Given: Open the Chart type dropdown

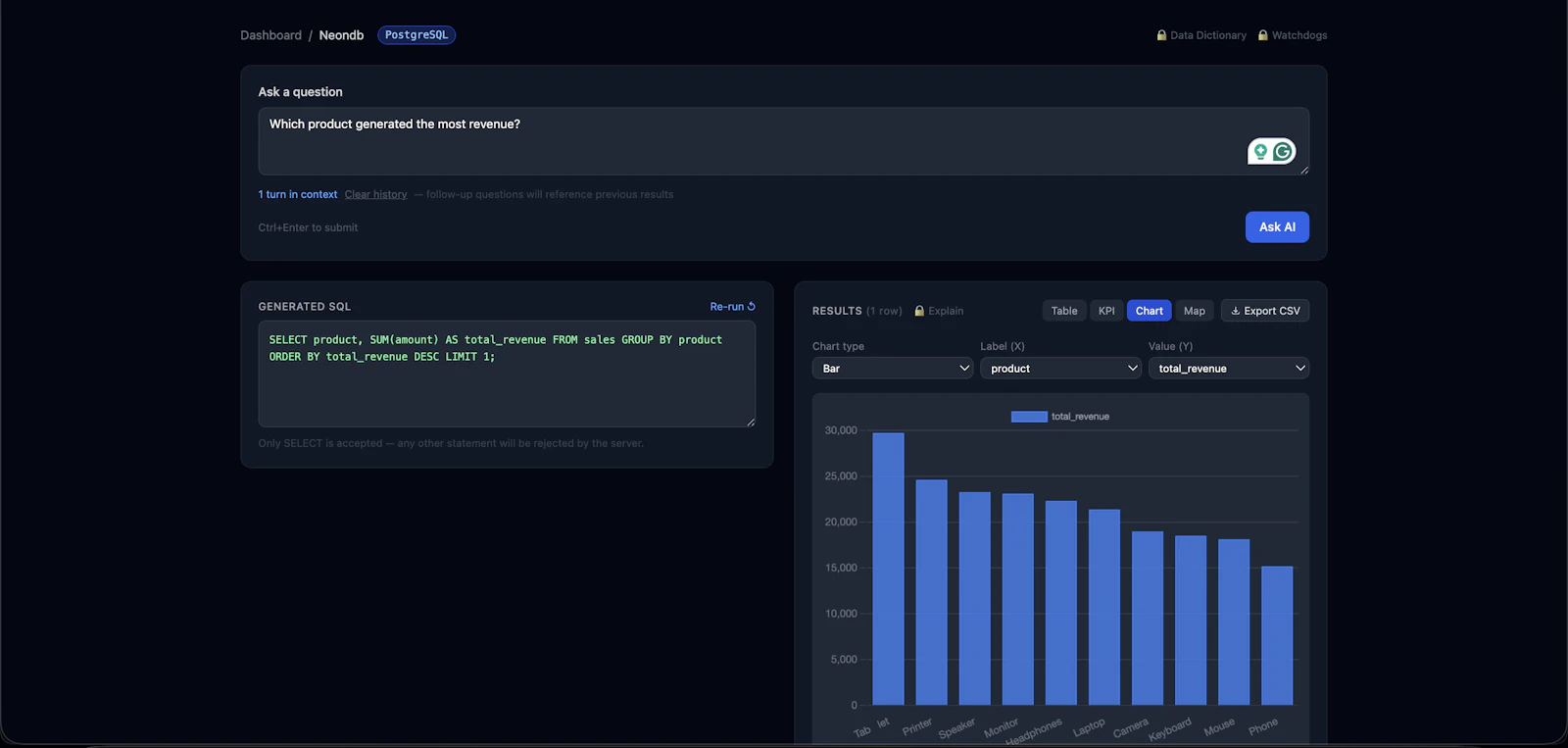Looking at the screenshot, I should pyautogui.click(x=892, y=369).
